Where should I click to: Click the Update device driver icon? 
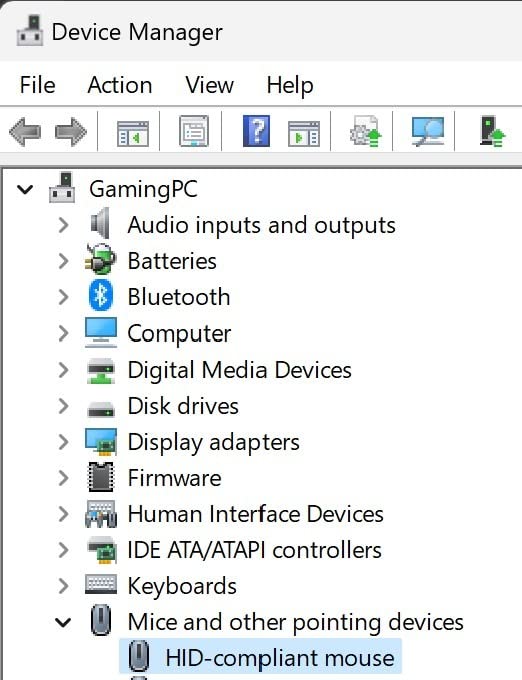[366, 131]
